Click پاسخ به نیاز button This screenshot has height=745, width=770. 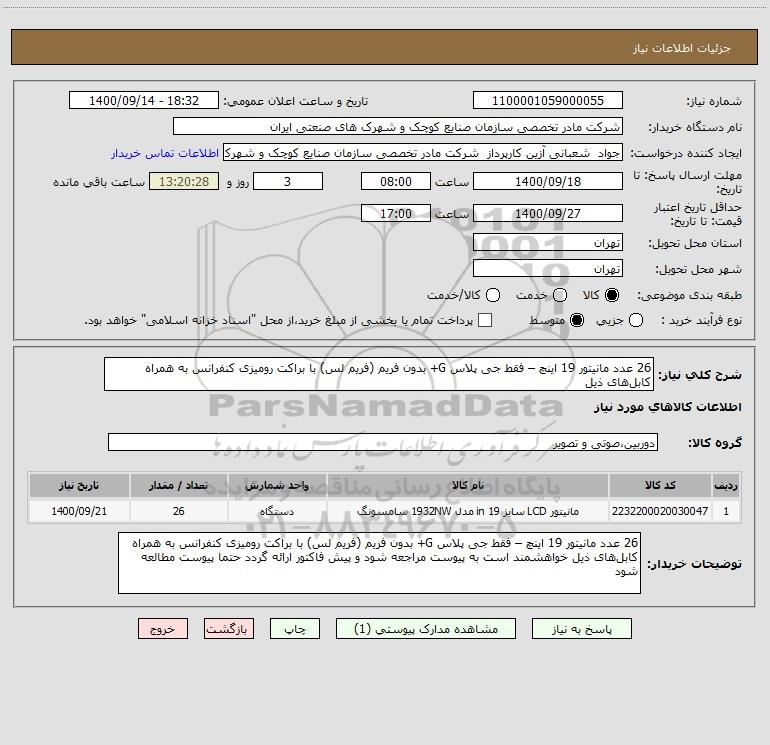click(x=581, y=629)
